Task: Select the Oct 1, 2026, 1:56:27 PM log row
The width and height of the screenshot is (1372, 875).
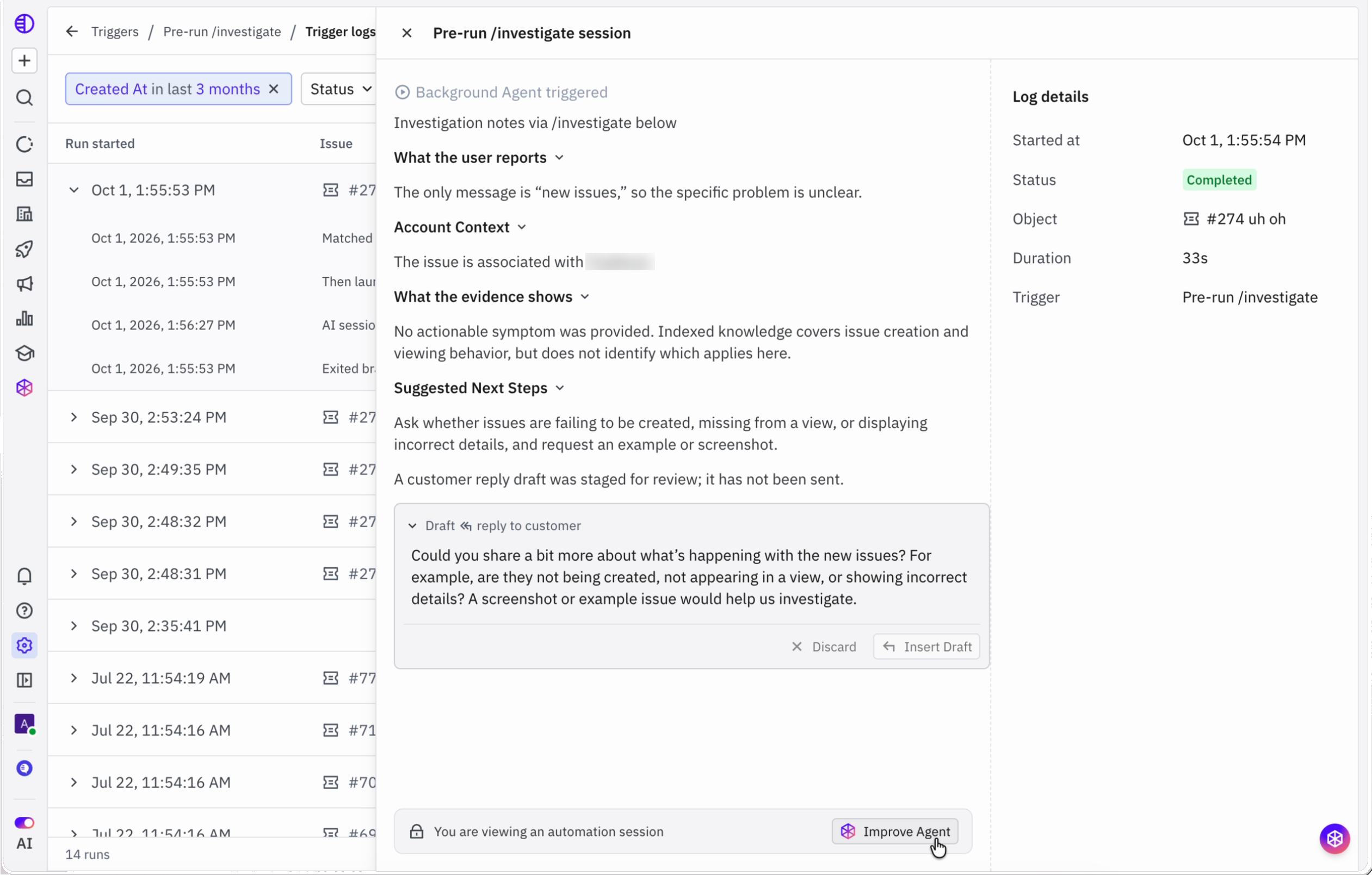Action: coord(212,325)
